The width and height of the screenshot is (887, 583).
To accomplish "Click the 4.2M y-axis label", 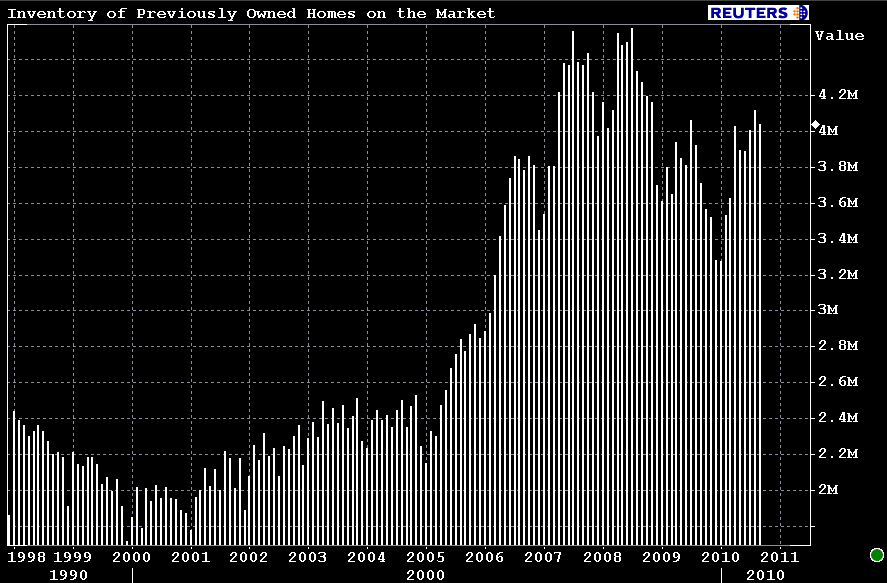I will click(x=838, y=95).
